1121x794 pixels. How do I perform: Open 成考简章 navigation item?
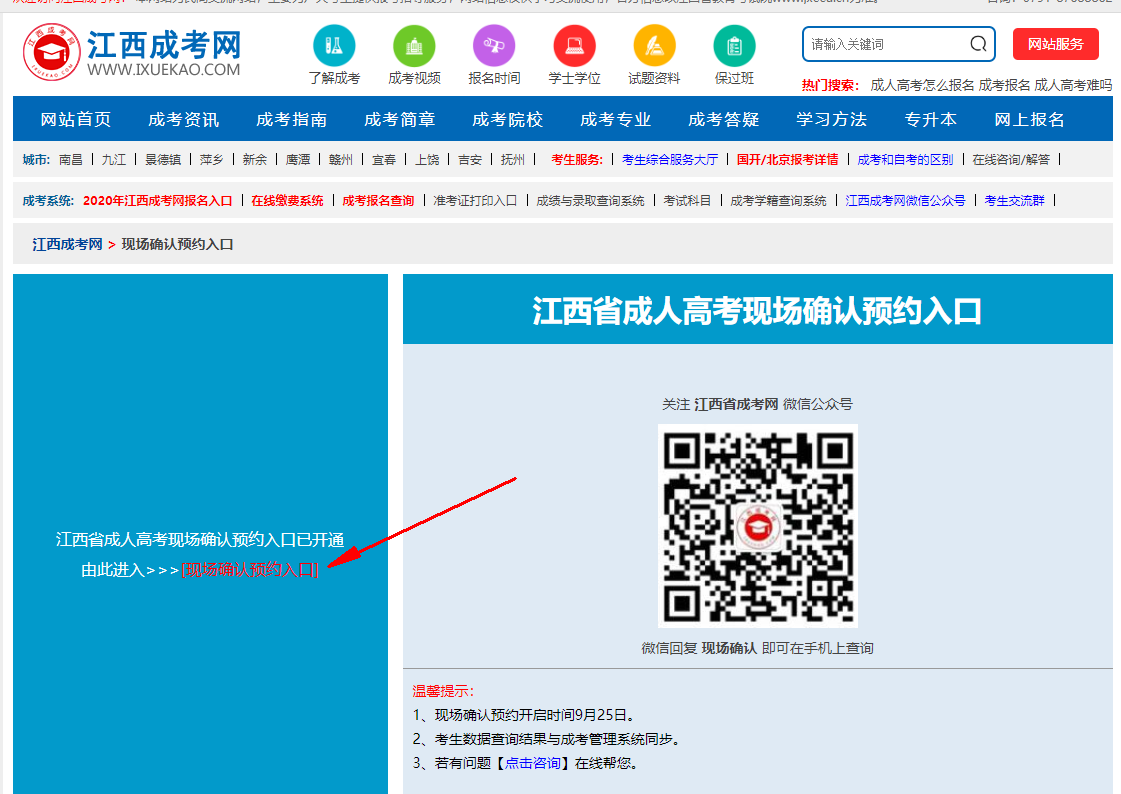click(400, 119)
